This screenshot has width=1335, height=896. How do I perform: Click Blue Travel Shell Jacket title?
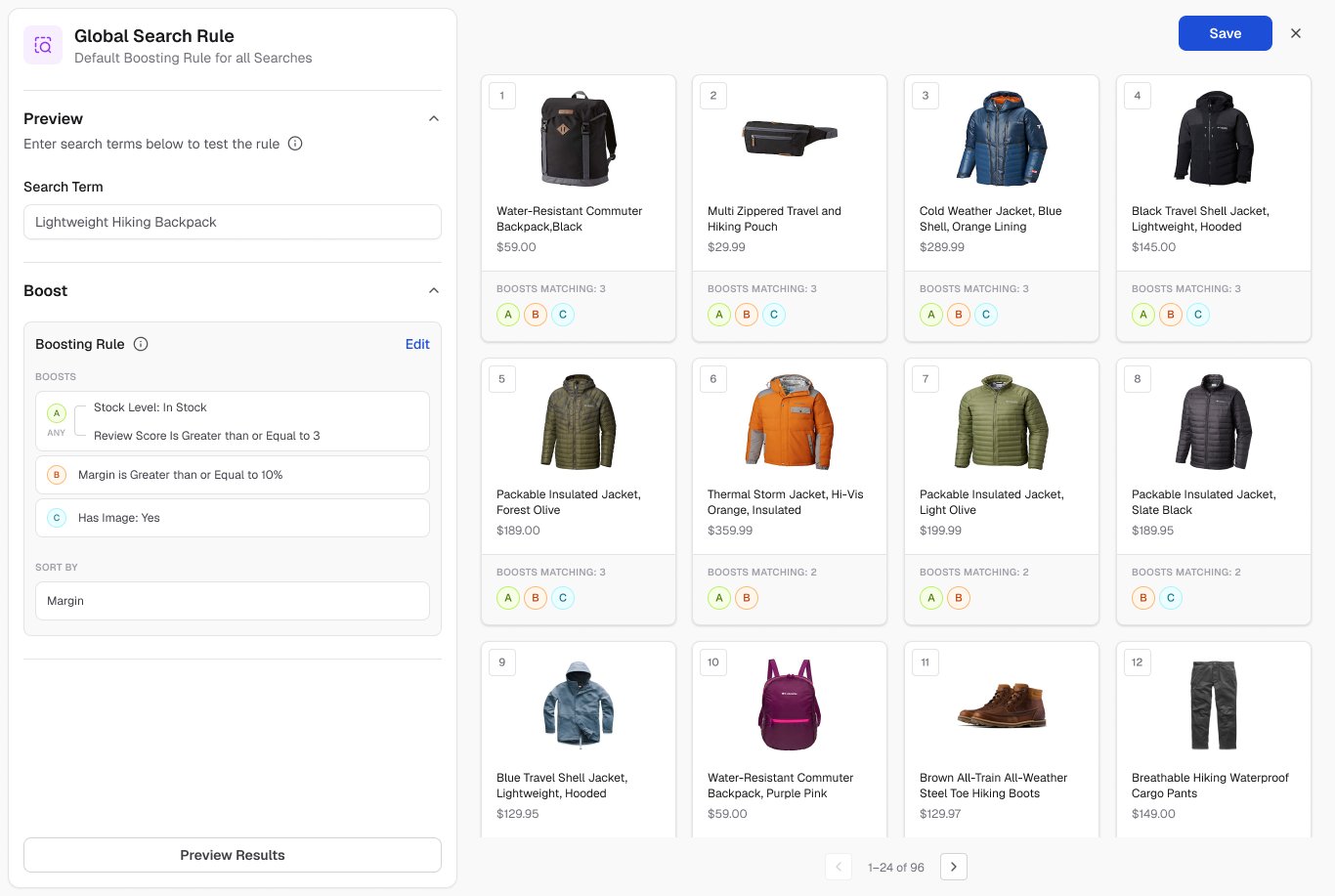(562, 786)
